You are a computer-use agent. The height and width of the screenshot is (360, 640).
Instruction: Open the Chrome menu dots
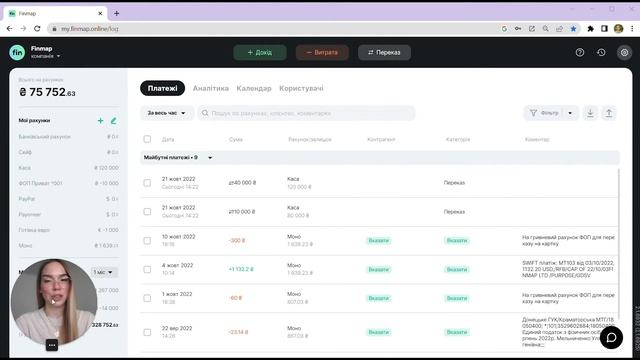tap(632, 29)
